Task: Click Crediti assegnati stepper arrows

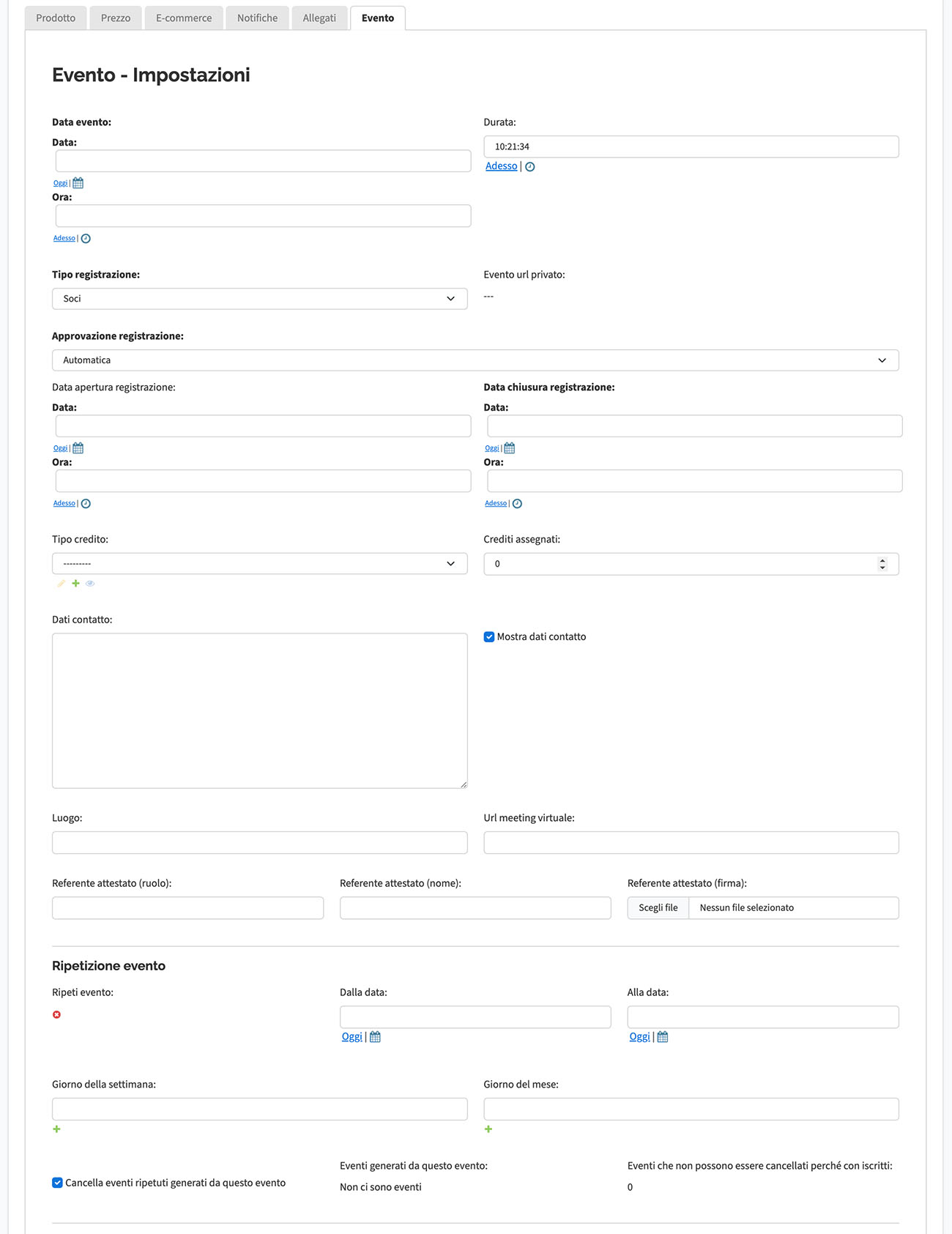Action: tap(882, 564)
